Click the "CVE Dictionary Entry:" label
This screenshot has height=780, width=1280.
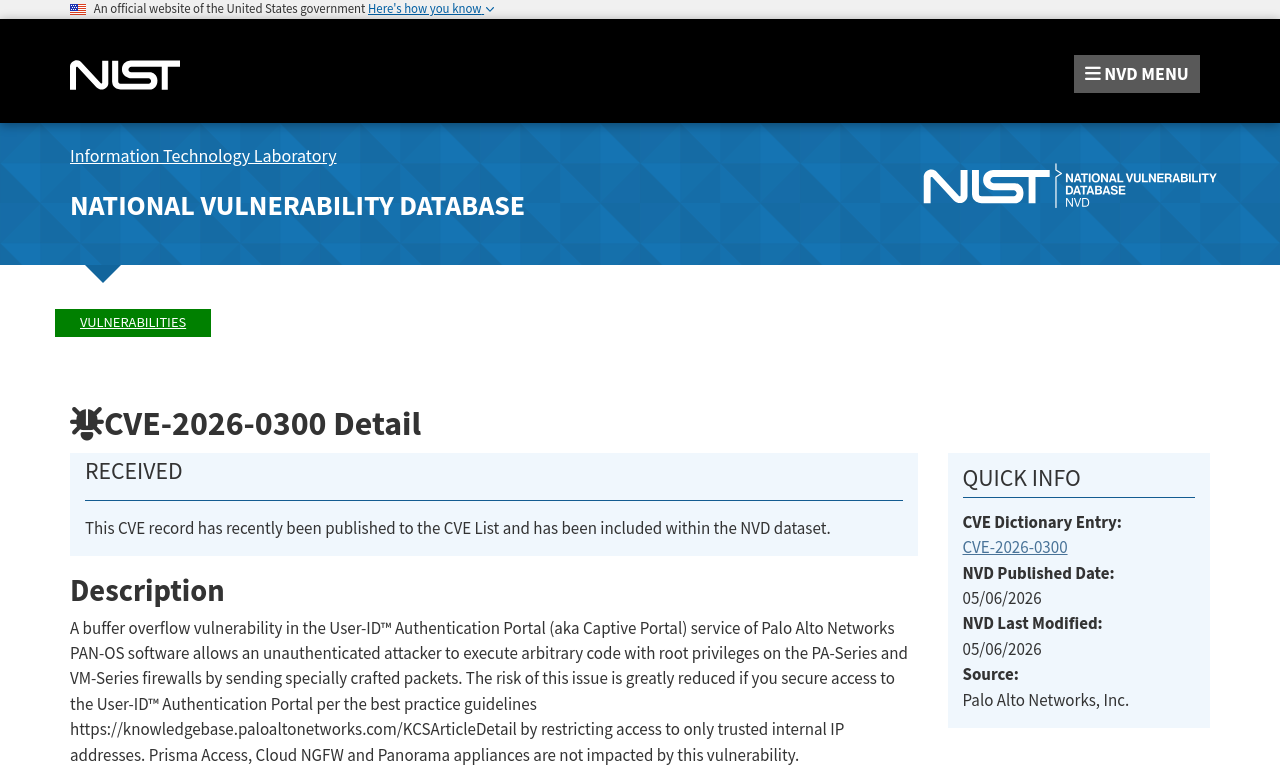click(x=1042, y=522)
